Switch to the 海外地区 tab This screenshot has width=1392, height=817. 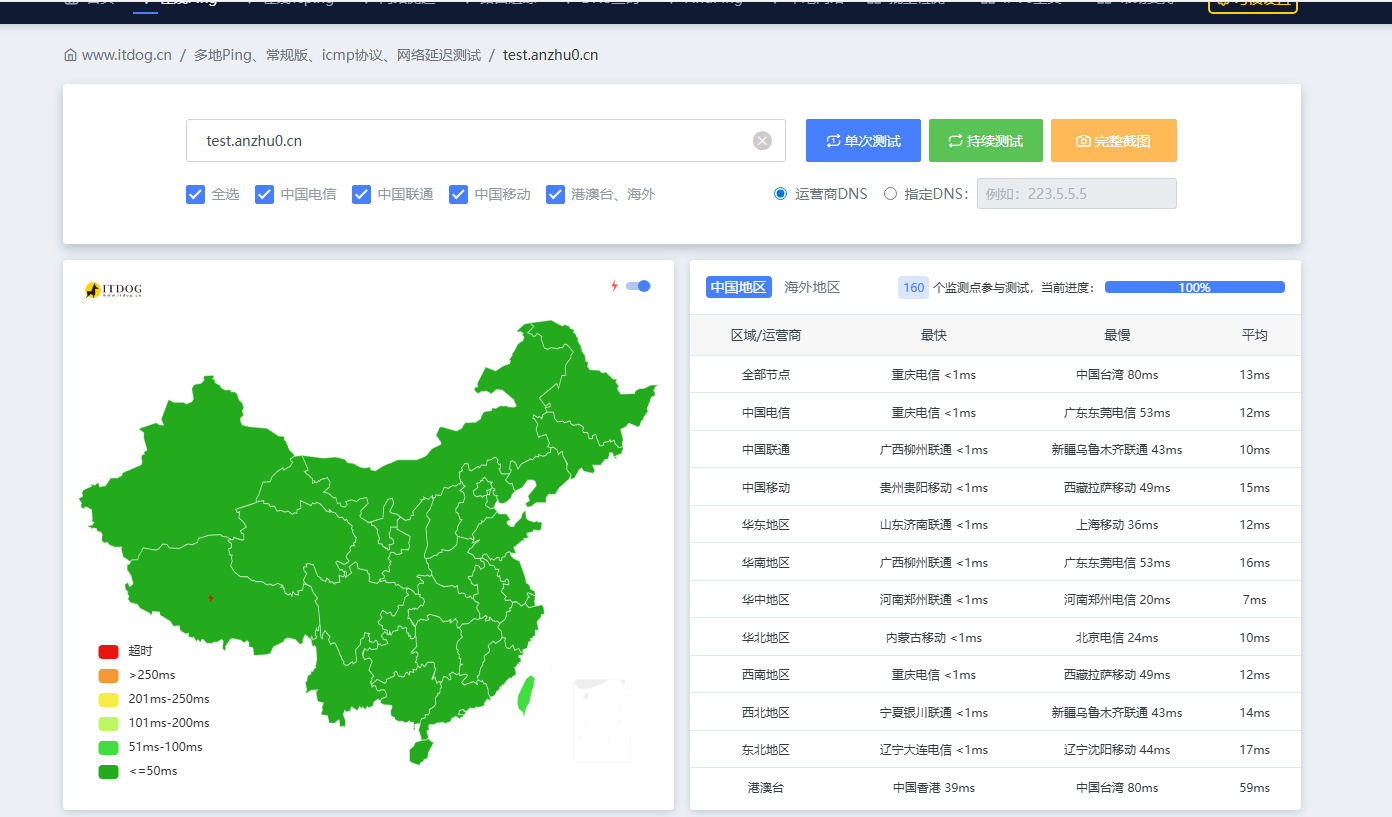(812, 287)
